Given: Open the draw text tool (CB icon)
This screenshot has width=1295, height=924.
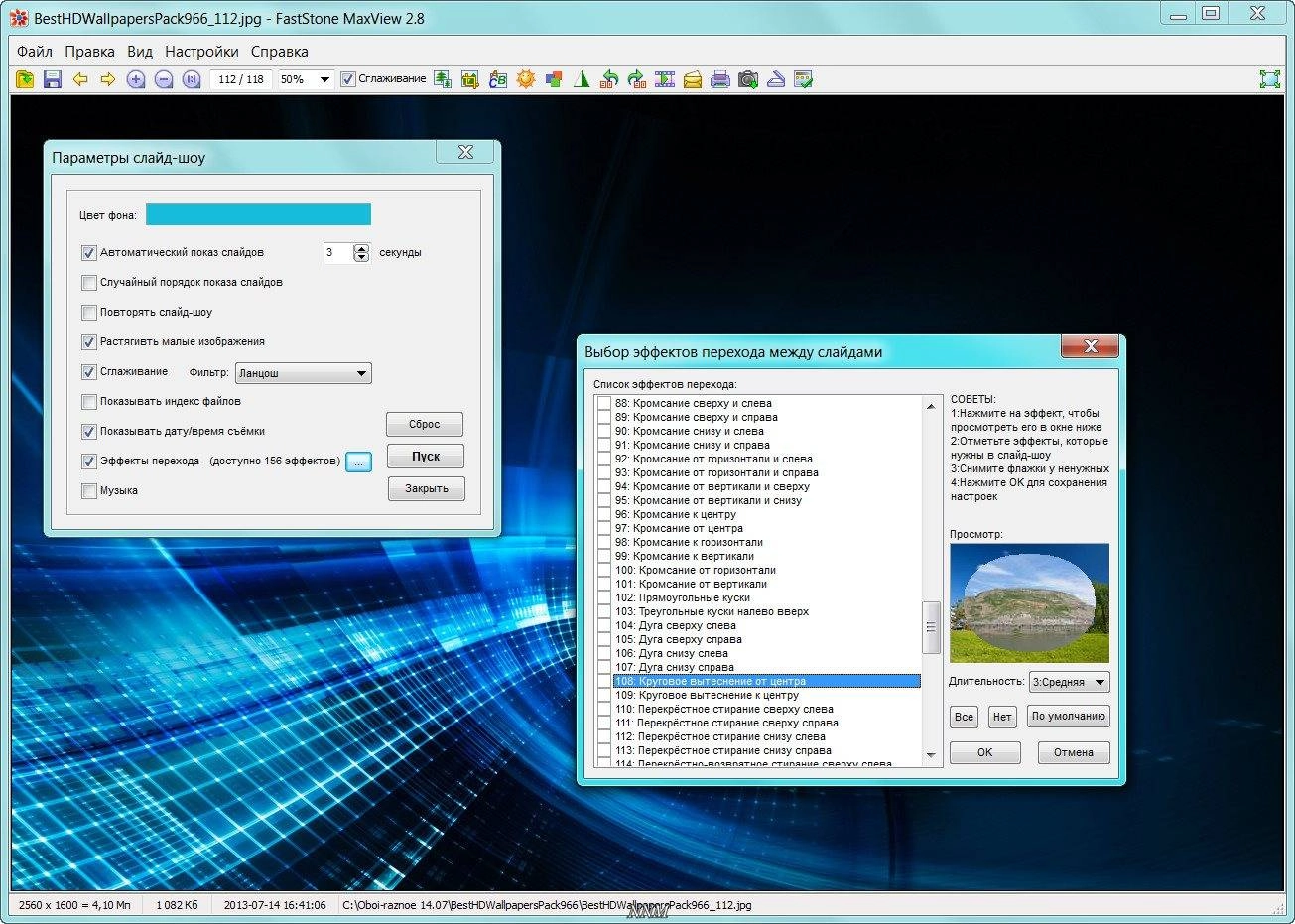Looking at the screenshot, I should (x=498, y=79).
